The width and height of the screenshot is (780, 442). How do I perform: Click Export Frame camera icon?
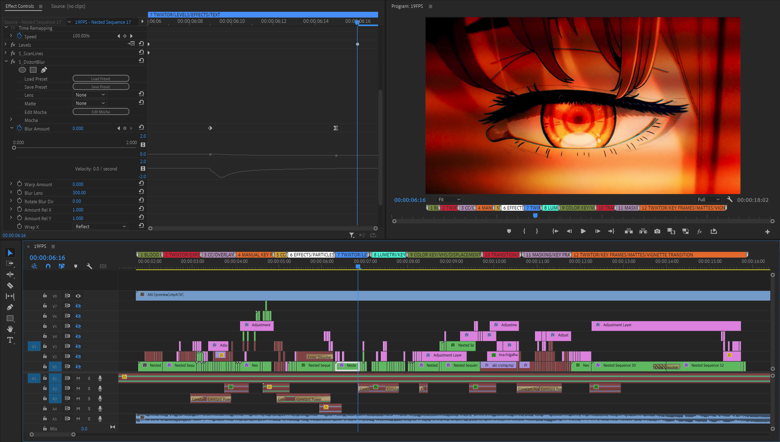(657, 231)
